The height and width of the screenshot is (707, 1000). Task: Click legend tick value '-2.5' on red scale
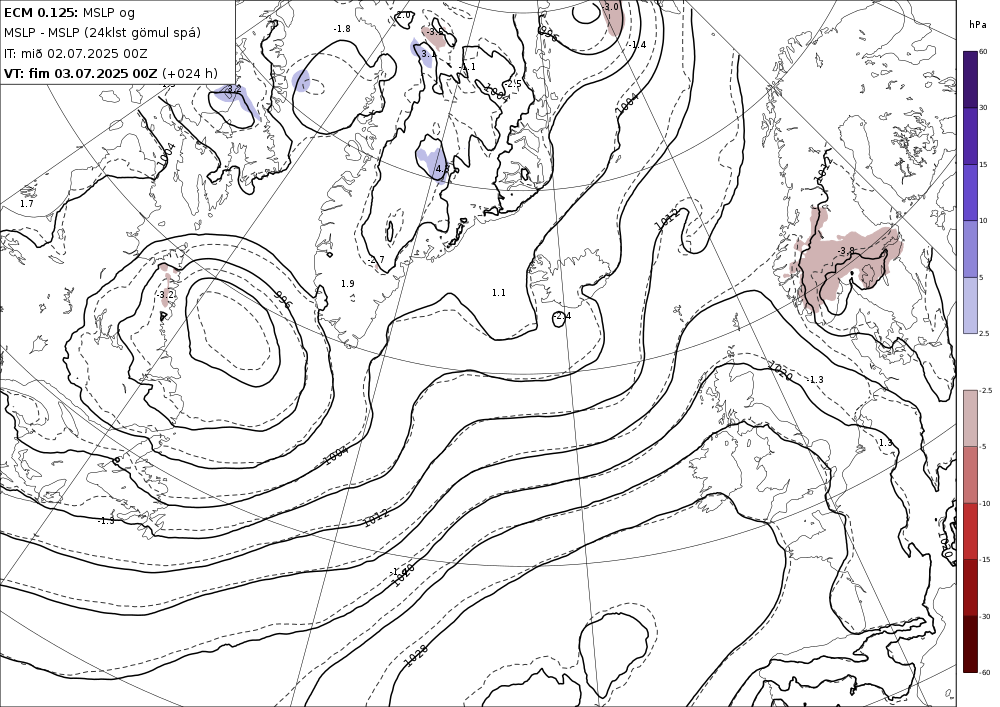point(985,390)
